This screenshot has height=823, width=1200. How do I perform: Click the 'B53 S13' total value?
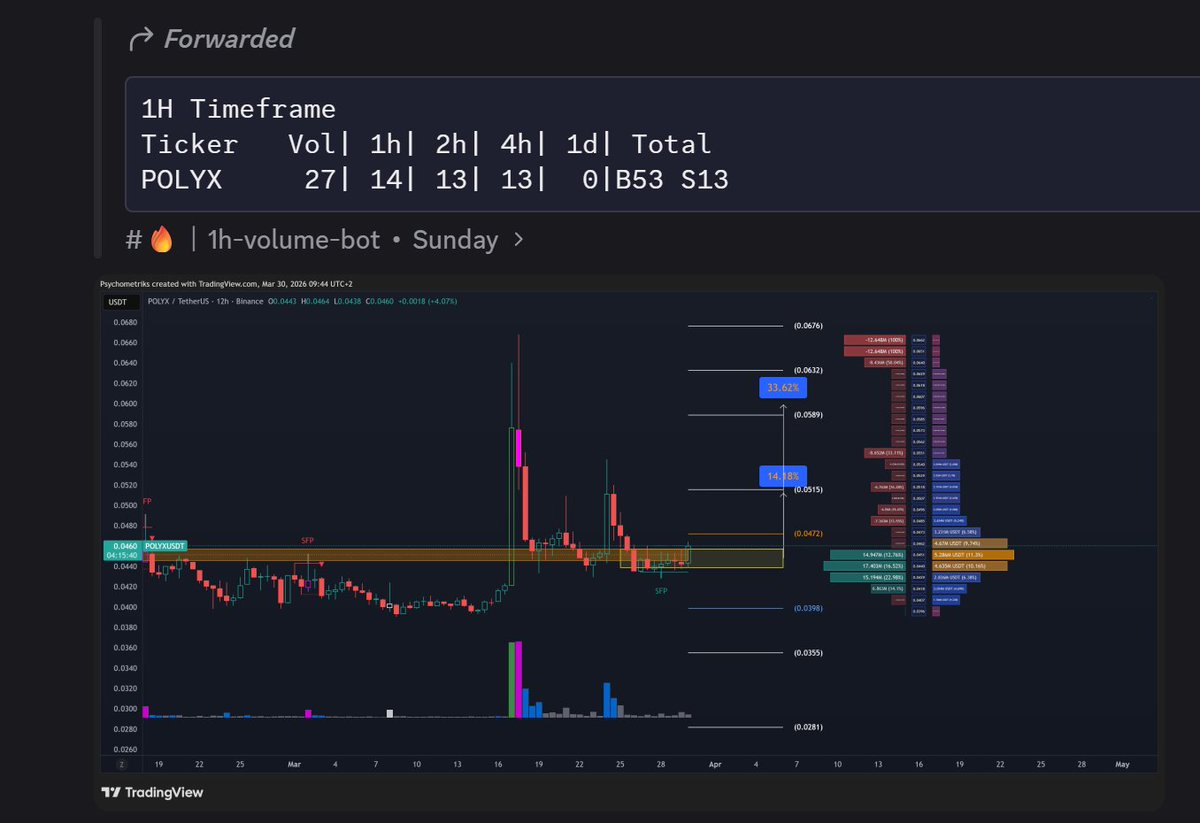[x=672, y=180]
